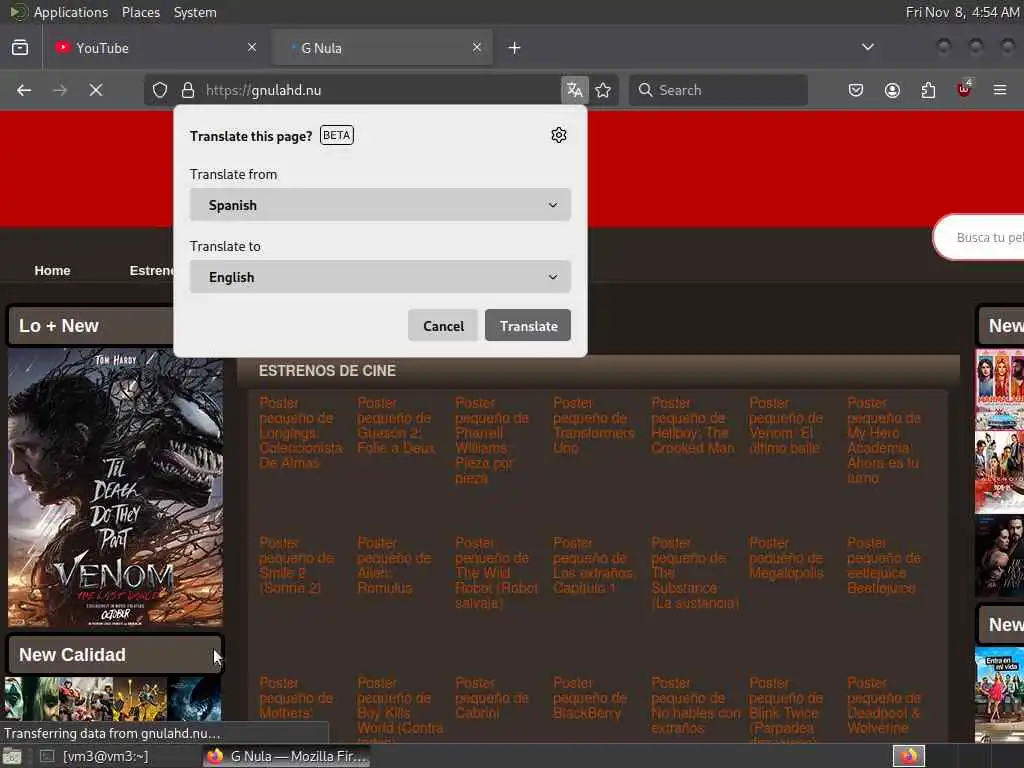Screen dimensions: 1024x768
Task: Open the Firefox hamburger menu
Action: [x=1000, y=90]
